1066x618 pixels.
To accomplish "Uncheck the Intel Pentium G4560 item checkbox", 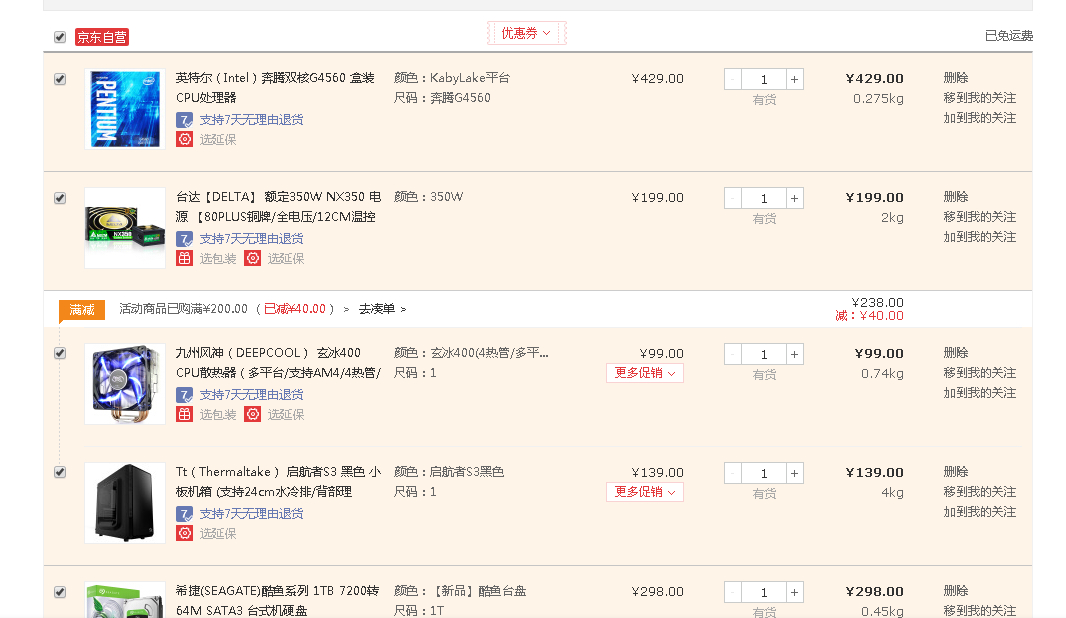I will click(x=60, y=79).
